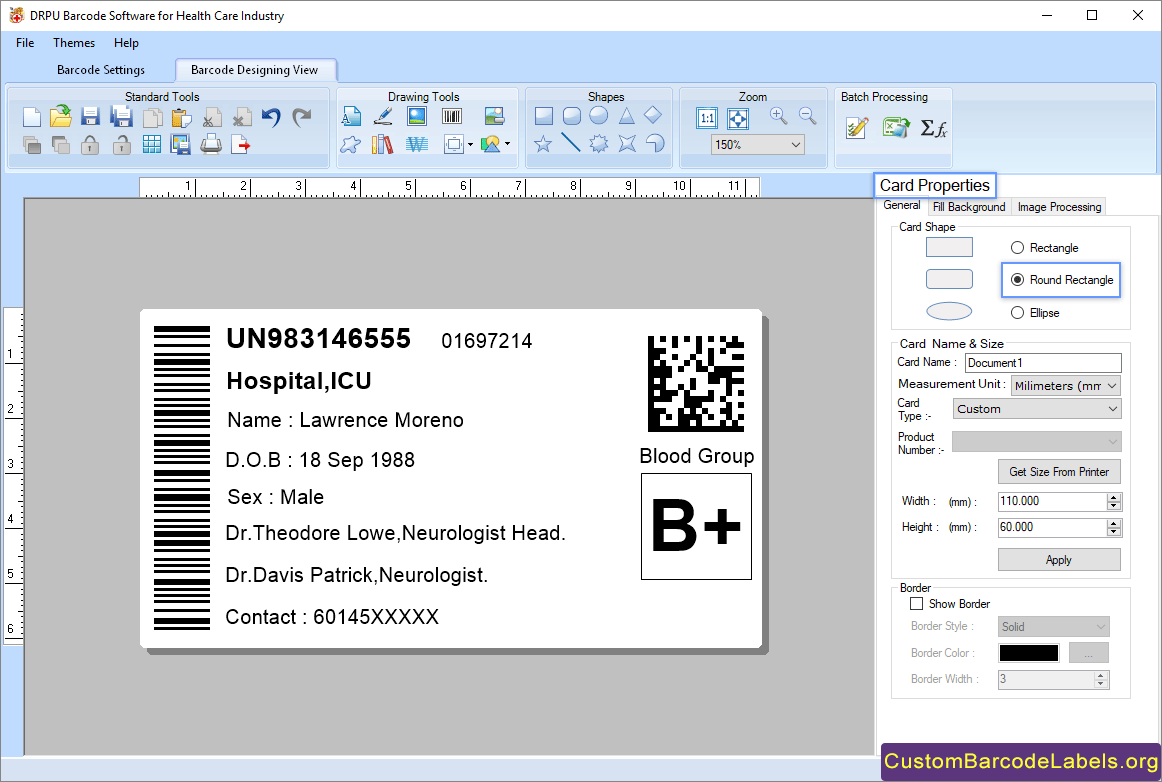
Task: Switch to the Barcode Designing View tab
Action: point(254,70)
